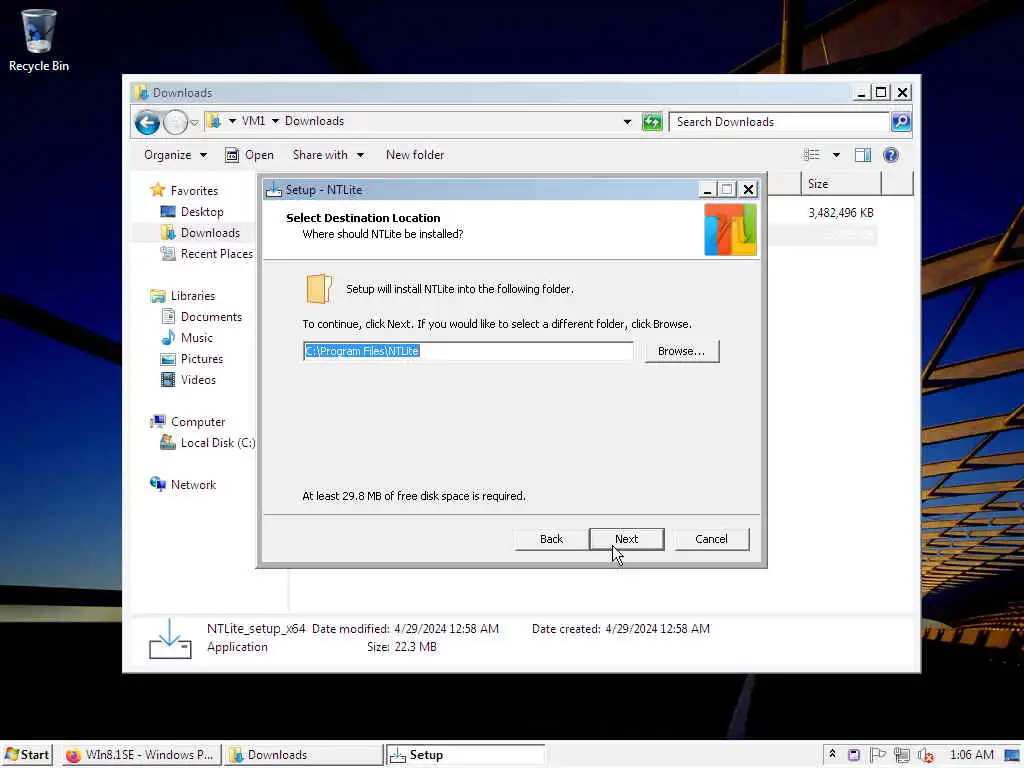Select VM1 in the address breadcrumb
This screenshot has height=768, width=1024.
coord(253,121)
